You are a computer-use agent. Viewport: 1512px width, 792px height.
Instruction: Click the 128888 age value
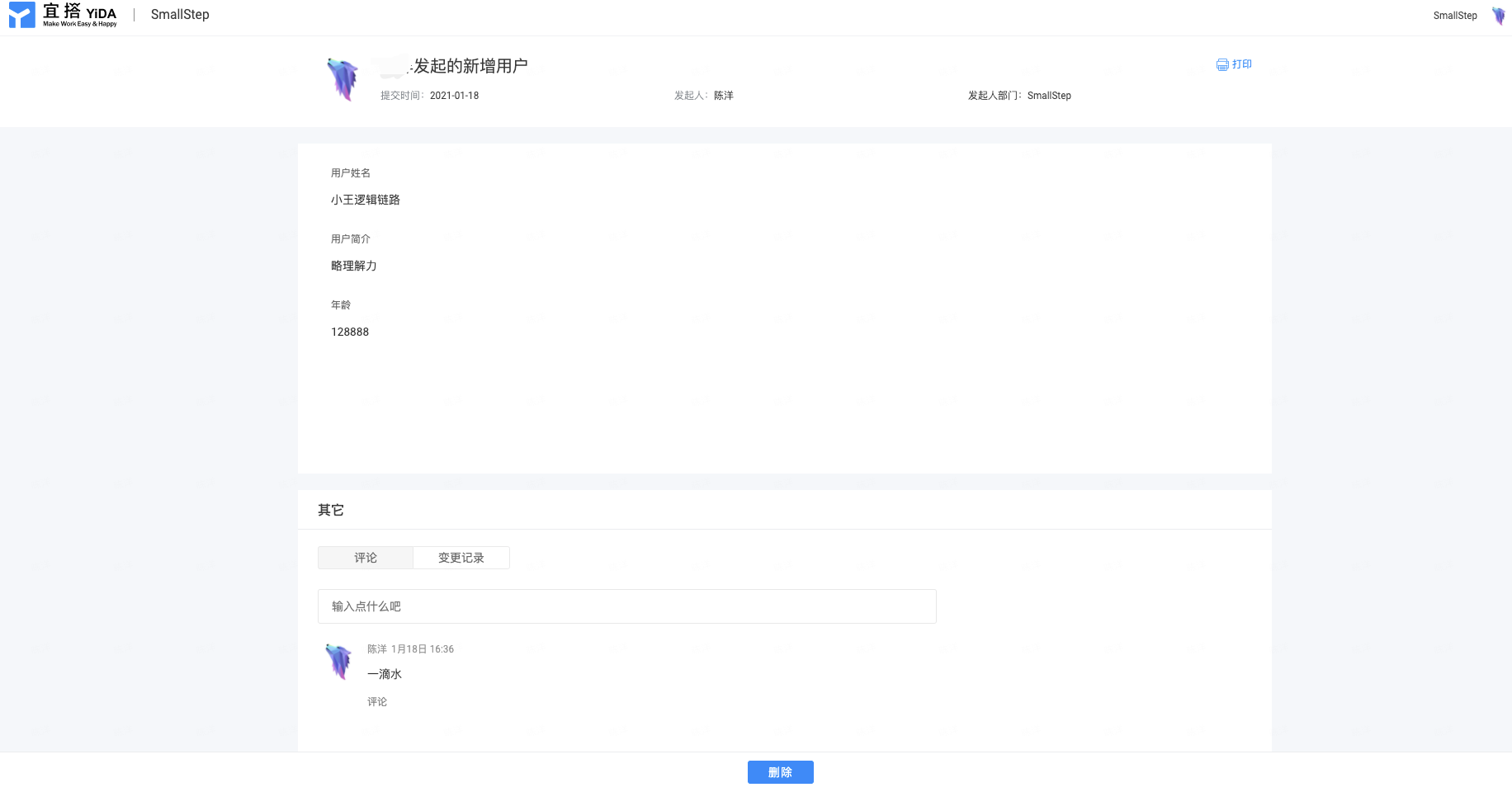click(350, 332)
